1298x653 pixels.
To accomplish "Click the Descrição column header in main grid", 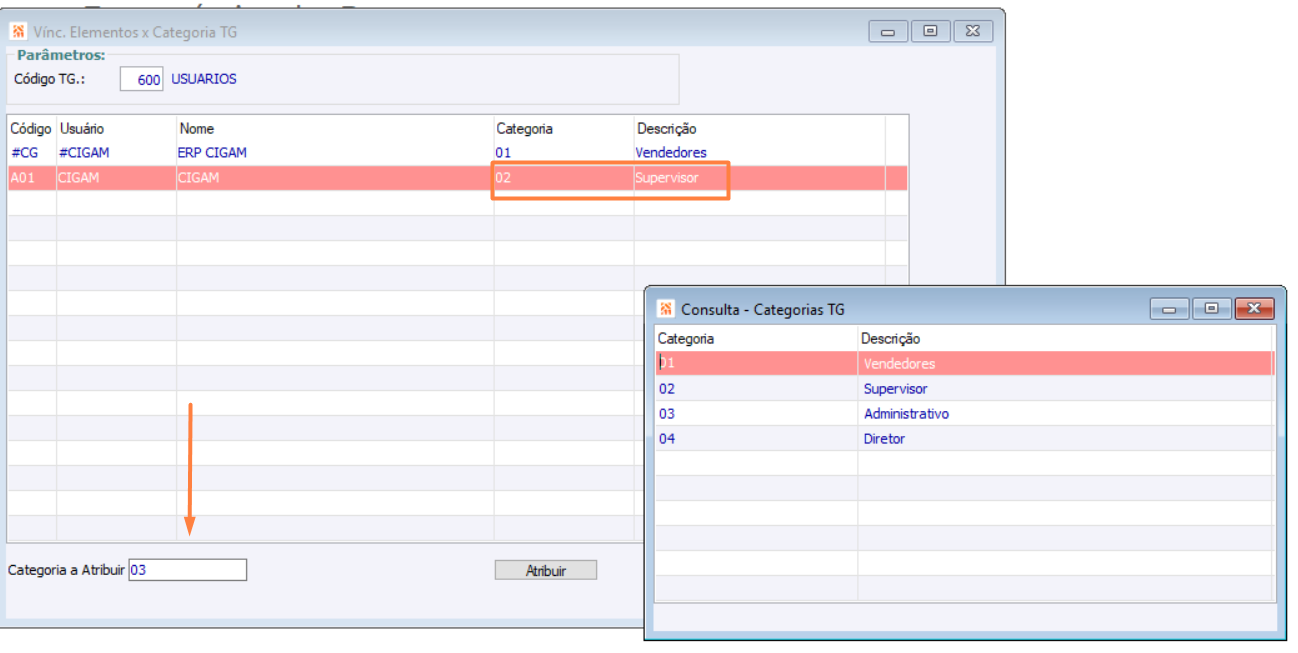I will pos(666,129).
